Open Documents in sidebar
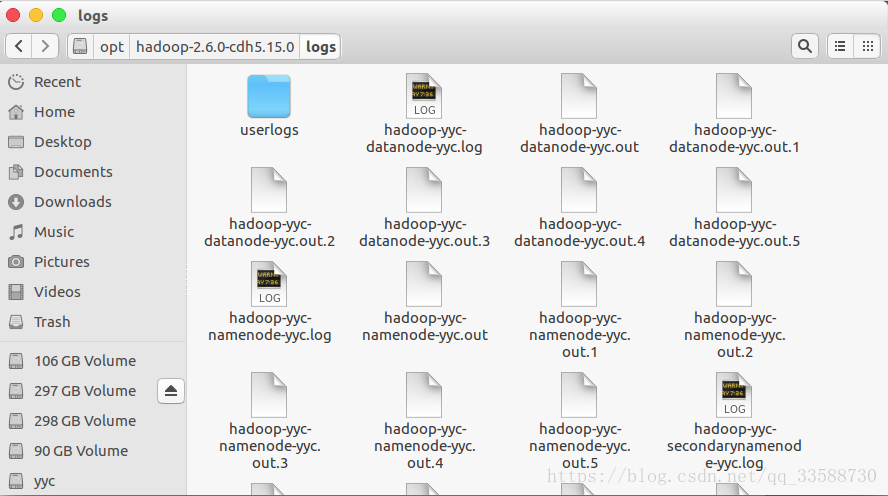This screenshot has height=496, width=888. point(93,172)
